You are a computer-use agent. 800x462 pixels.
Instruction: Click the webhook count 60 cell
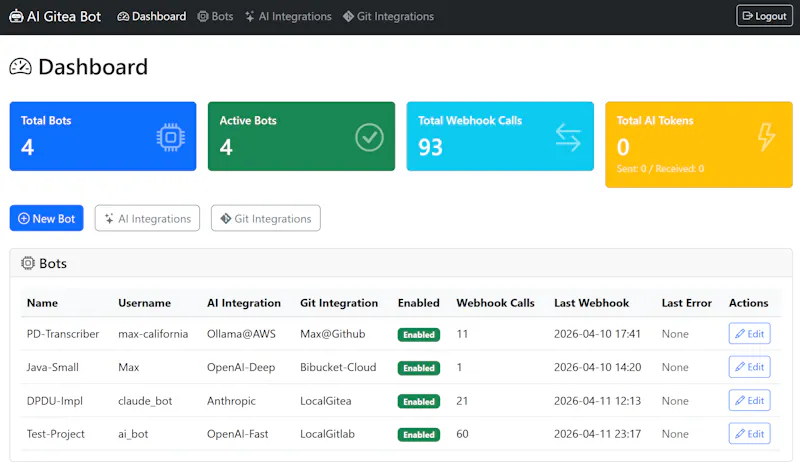click(462, 434)
